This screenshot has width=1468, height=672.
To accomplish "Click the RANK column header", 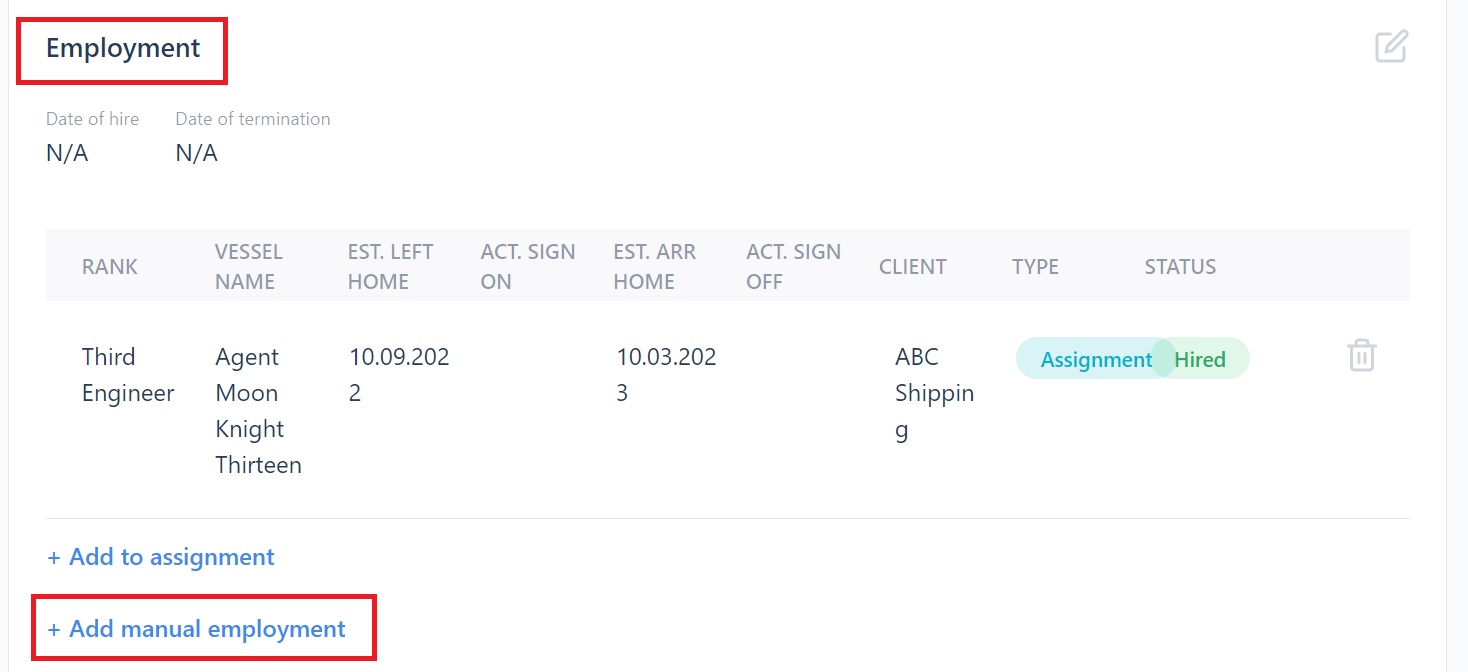I will [x=110, y=267].
